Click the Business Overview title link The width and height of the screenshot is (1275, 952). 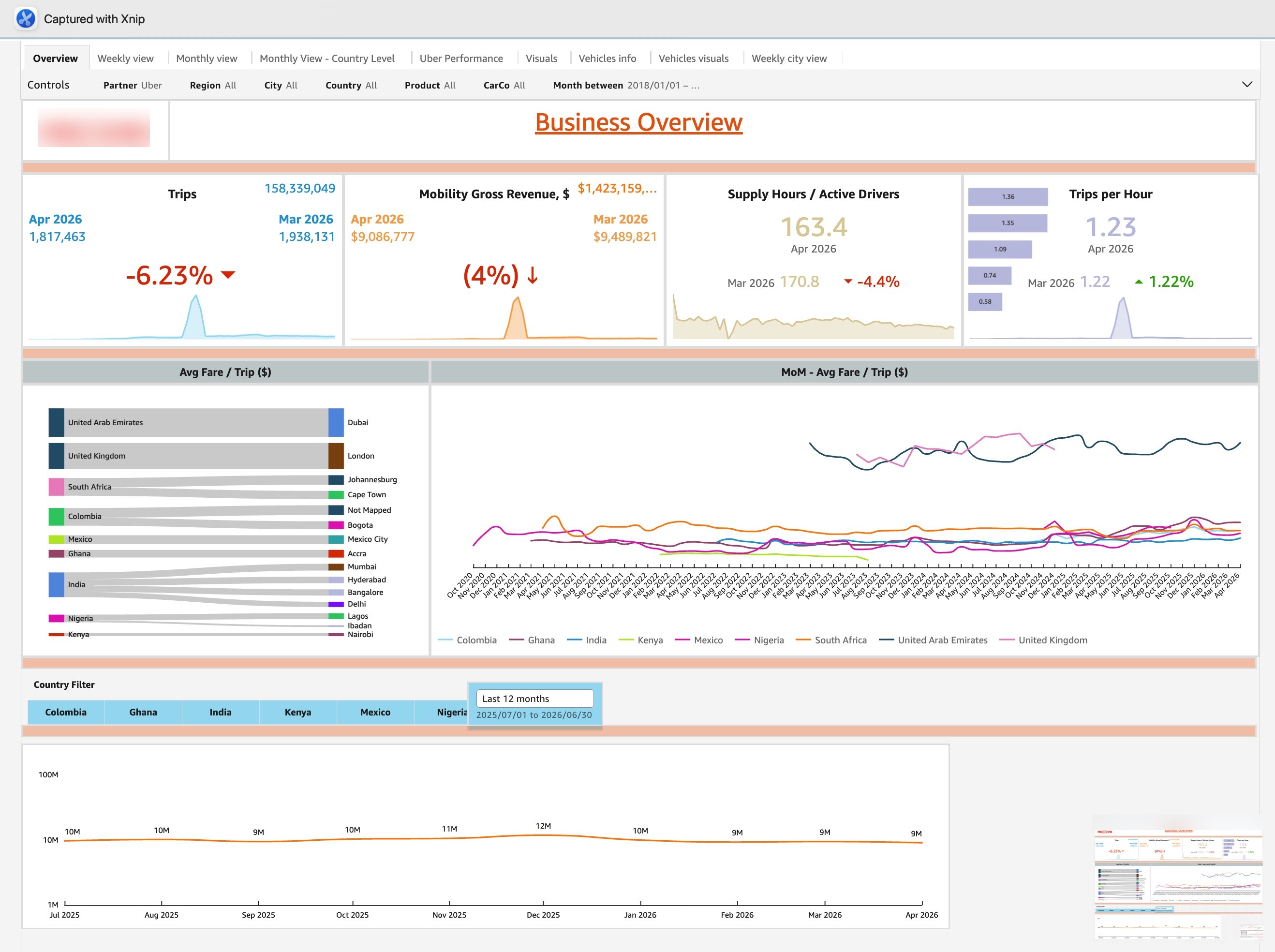point(638,122)
